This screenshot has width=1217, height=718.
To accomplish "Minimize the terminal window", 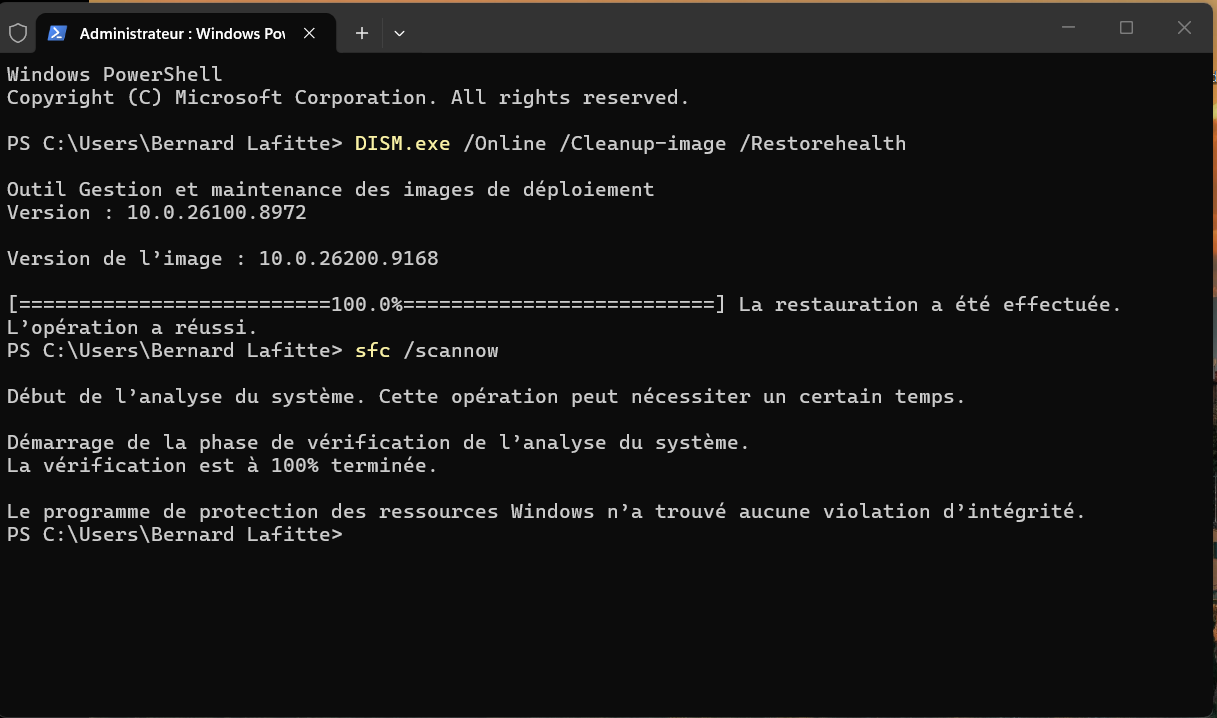I will pos(1069,29).
